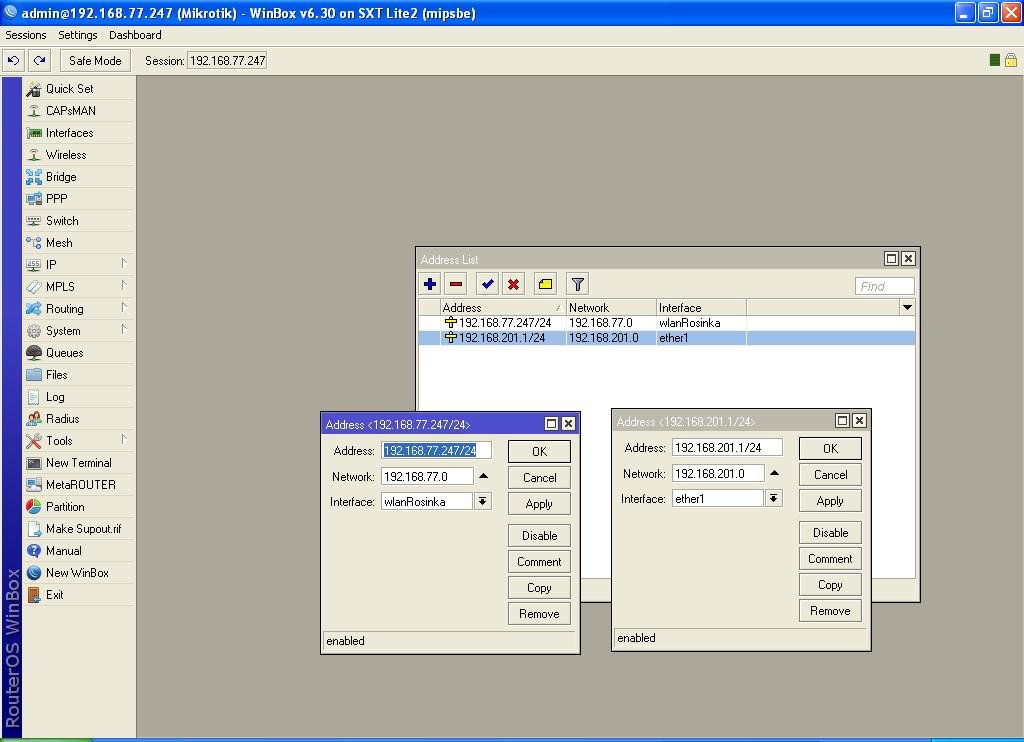Expand the System submenu
The width and height of the screenshot is (1024, 742).
pos(123,329)
